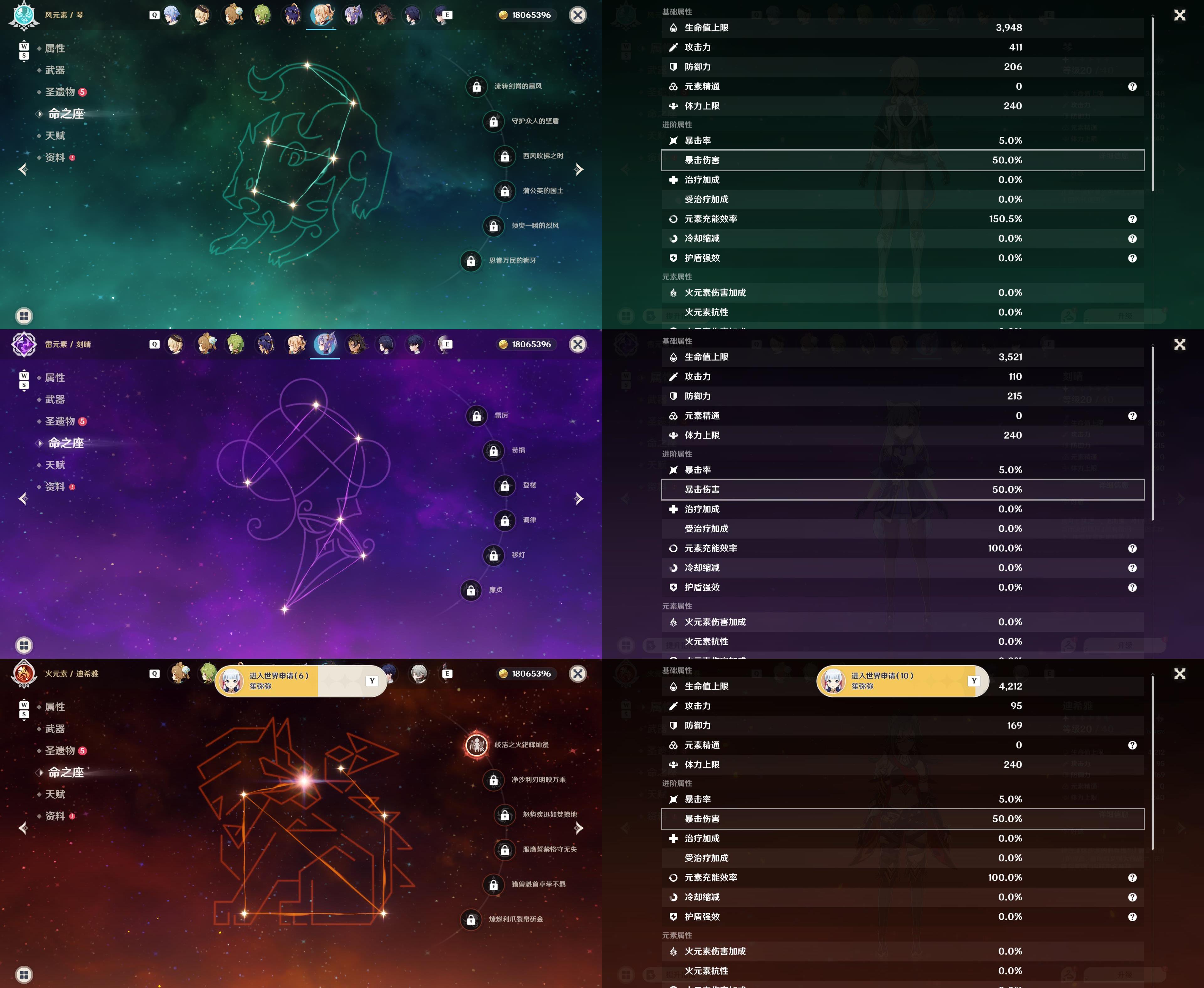
Task: Select the locked 调律 constellation
Action: pyautogui.click(x=505, y=520)
